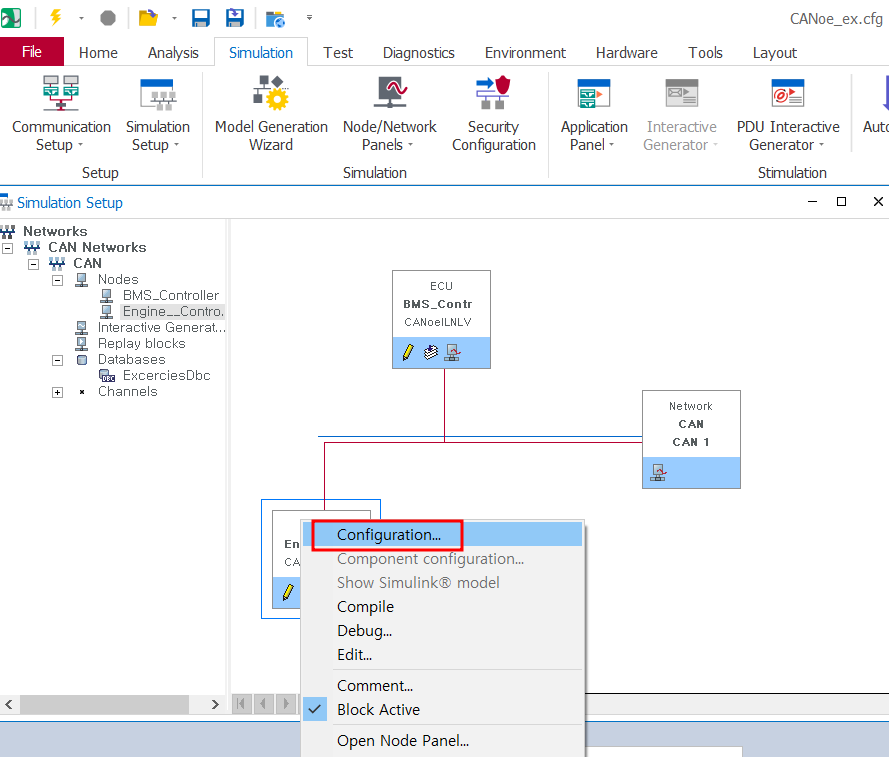Choose Open Node Panel... from context menu
Image resolution: width=889 pixels, height=757 pixels.
[442, 741]
